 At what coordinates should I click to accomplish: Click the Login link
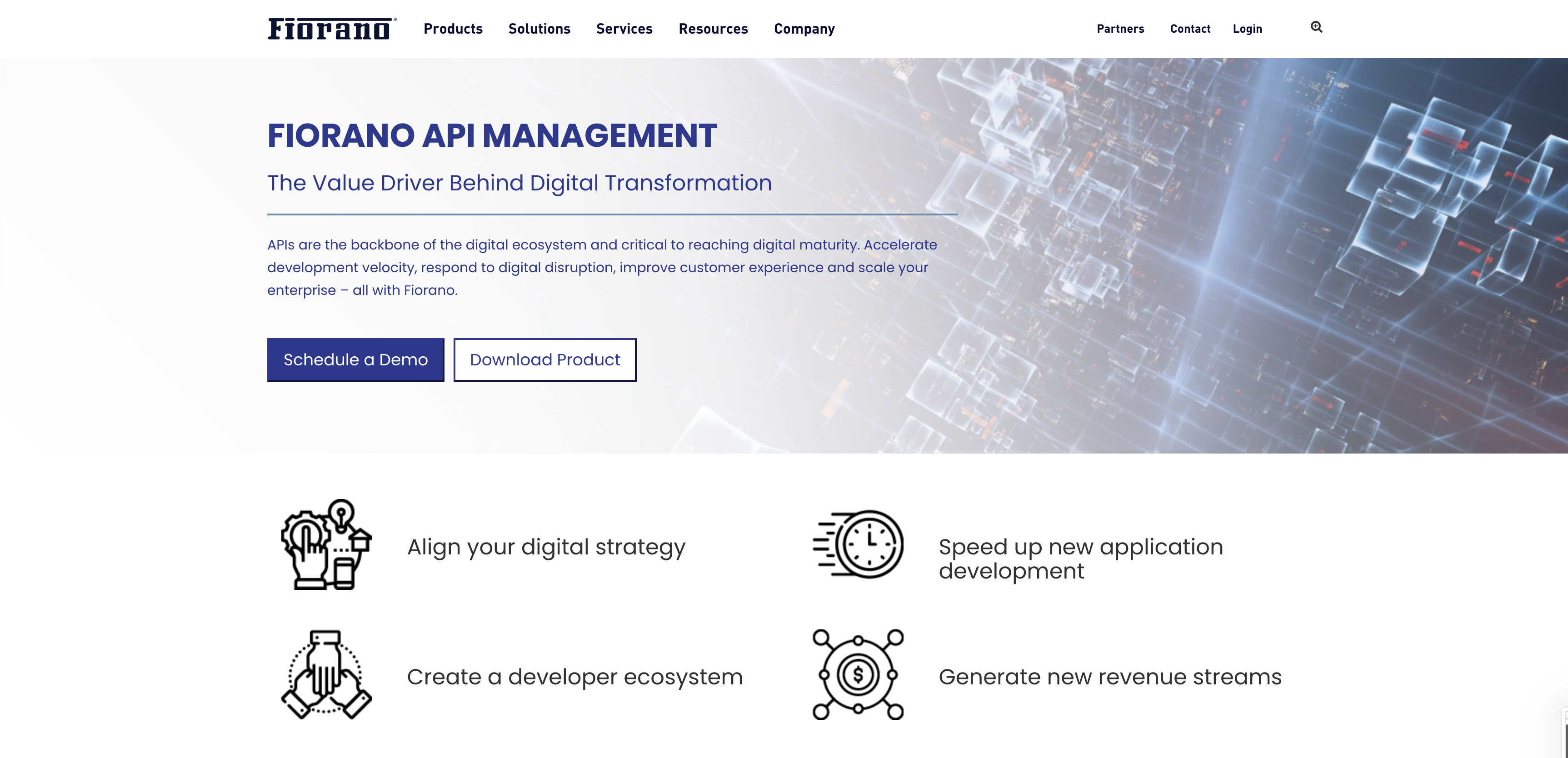1247,29
